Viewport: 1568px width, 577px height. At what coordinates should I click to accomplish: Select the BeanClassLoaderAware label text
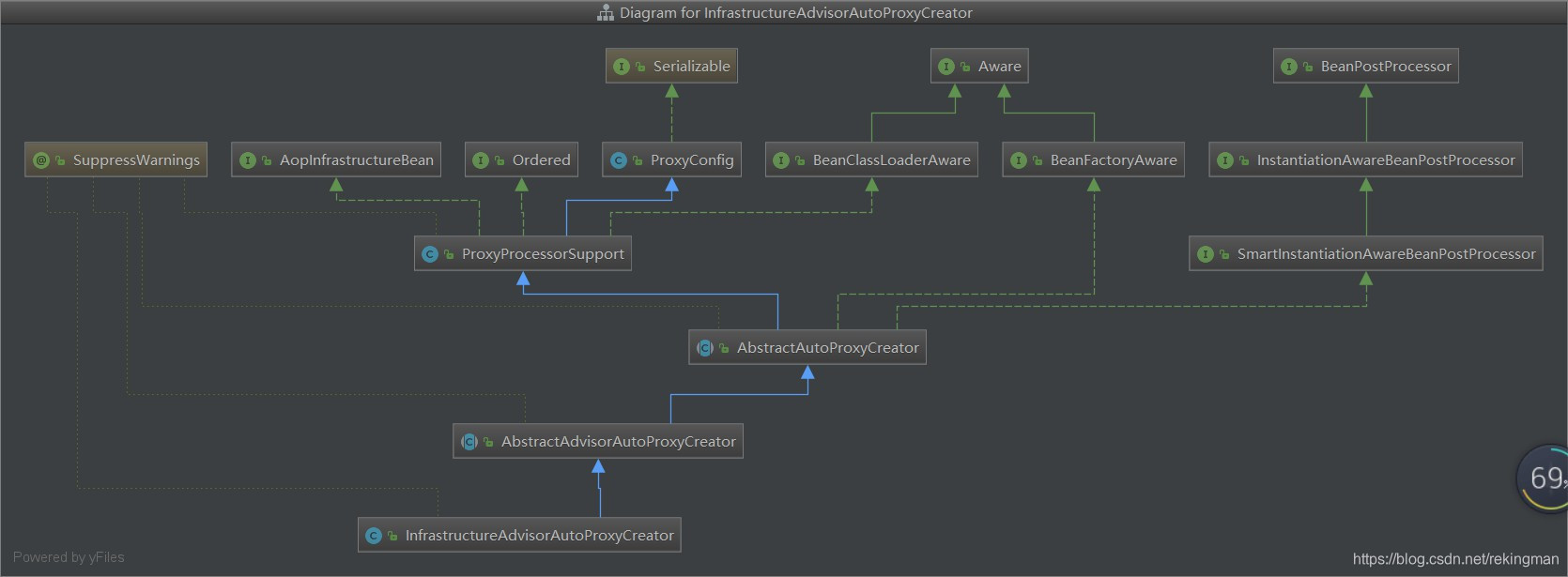[x=892, y=160]
